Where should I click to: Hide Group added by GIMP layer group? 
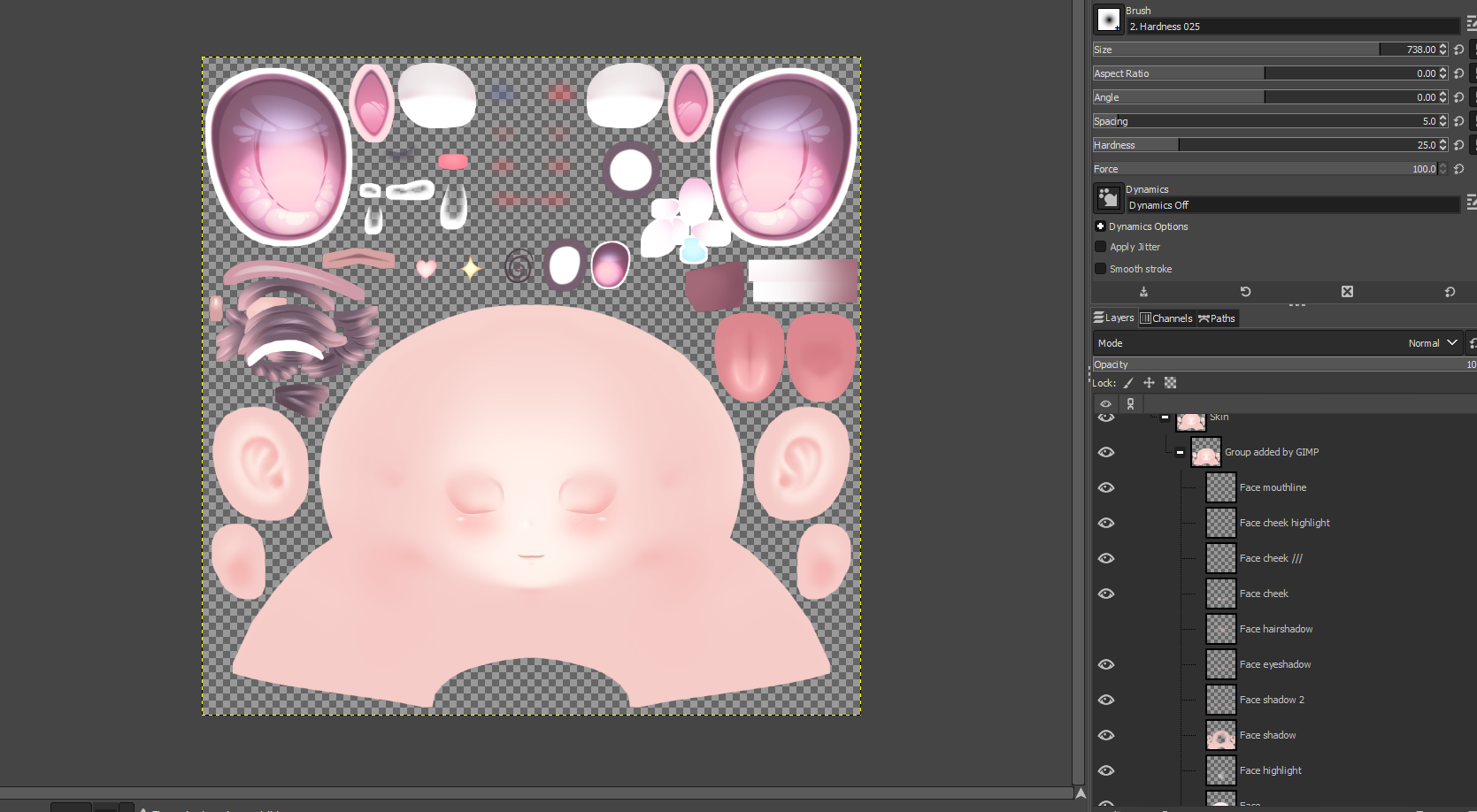coord(1106,452)
